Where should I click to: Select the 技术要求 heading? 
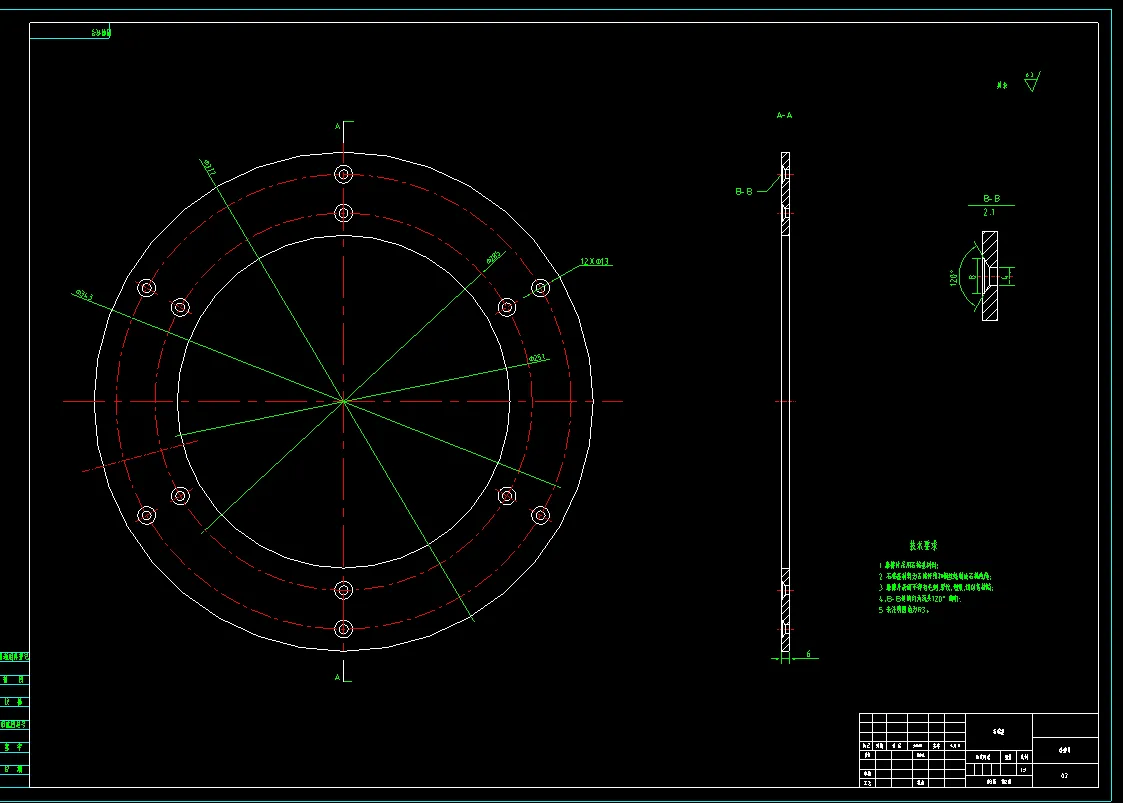[923, 546]
